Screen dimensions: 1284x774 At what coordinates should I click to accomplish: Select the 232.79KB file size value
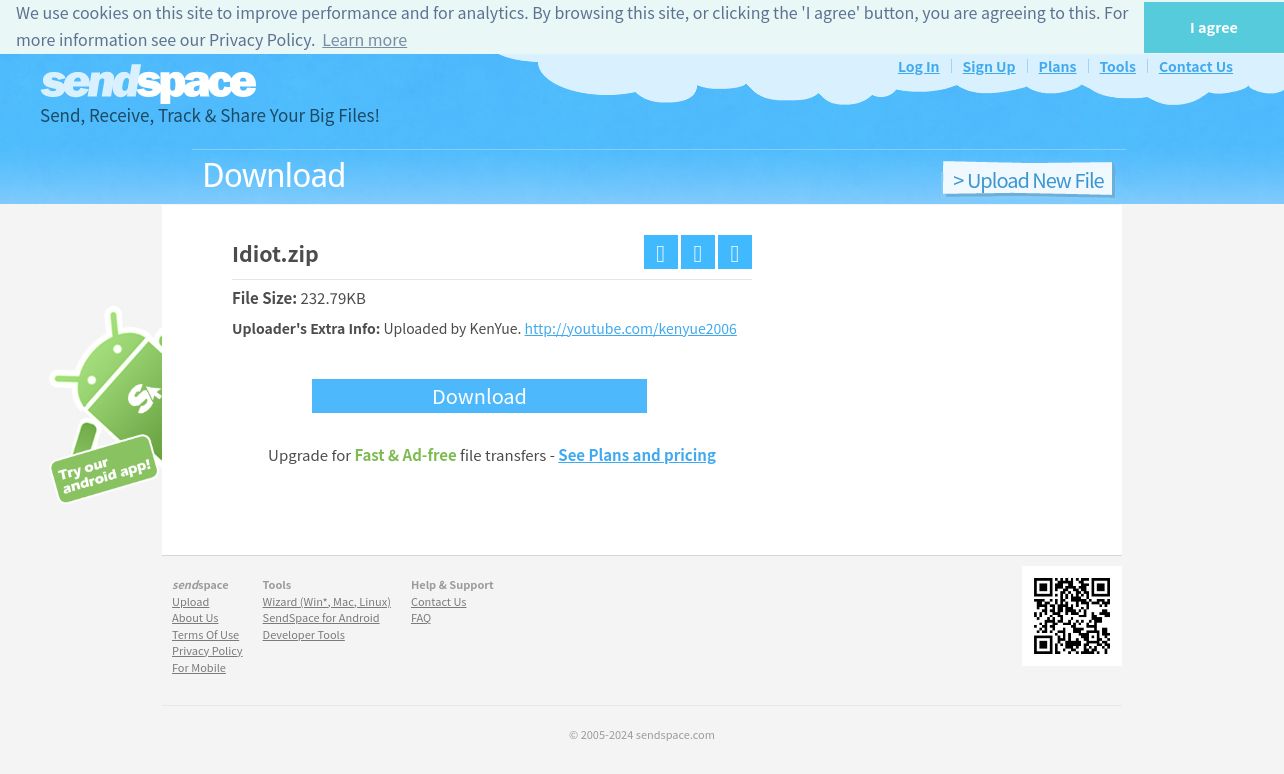pos(333,298)
